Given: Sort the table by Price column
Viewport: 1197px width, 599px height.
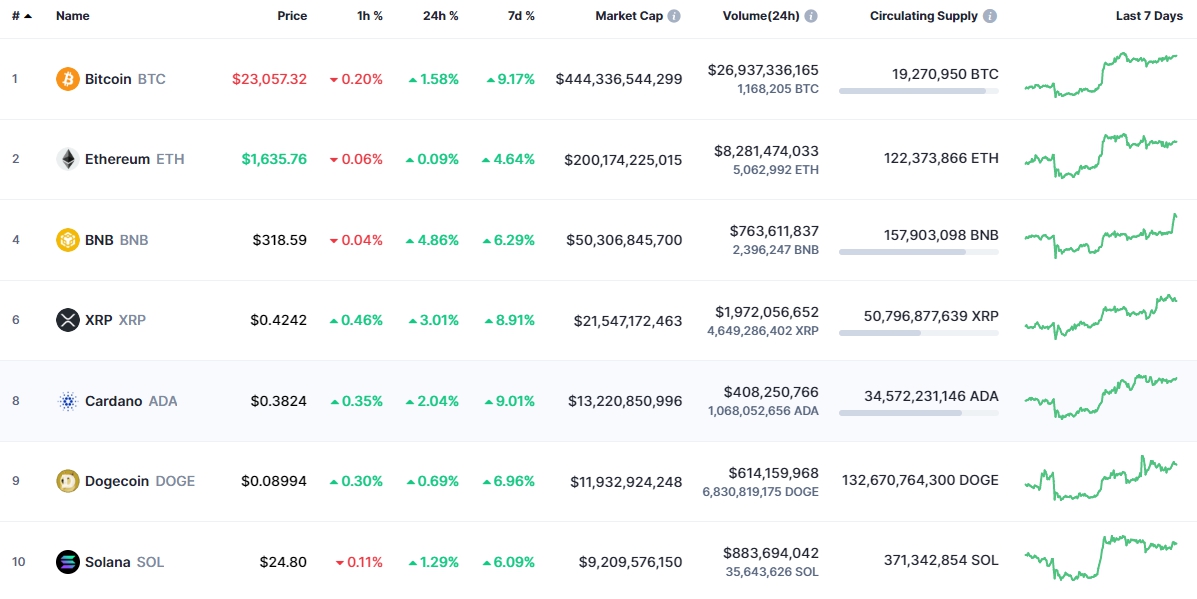Looking at the screenshot, I should 292,16.
